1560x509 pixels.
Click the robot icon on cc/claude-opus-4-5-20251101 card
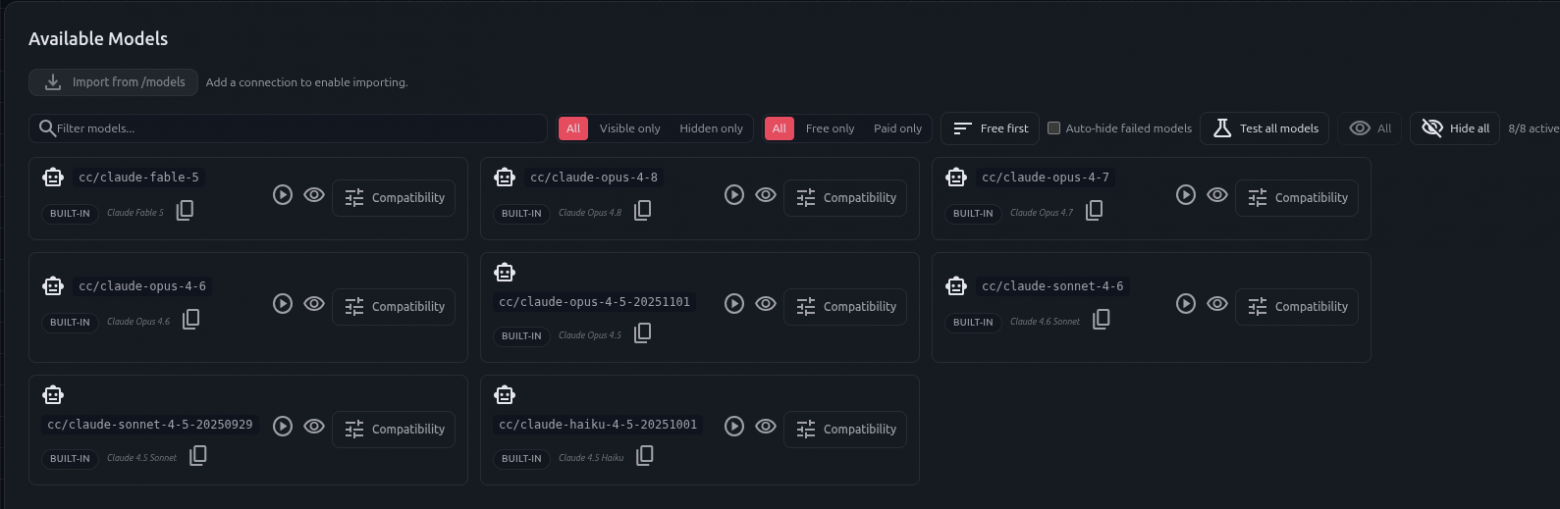coord(505,273)
